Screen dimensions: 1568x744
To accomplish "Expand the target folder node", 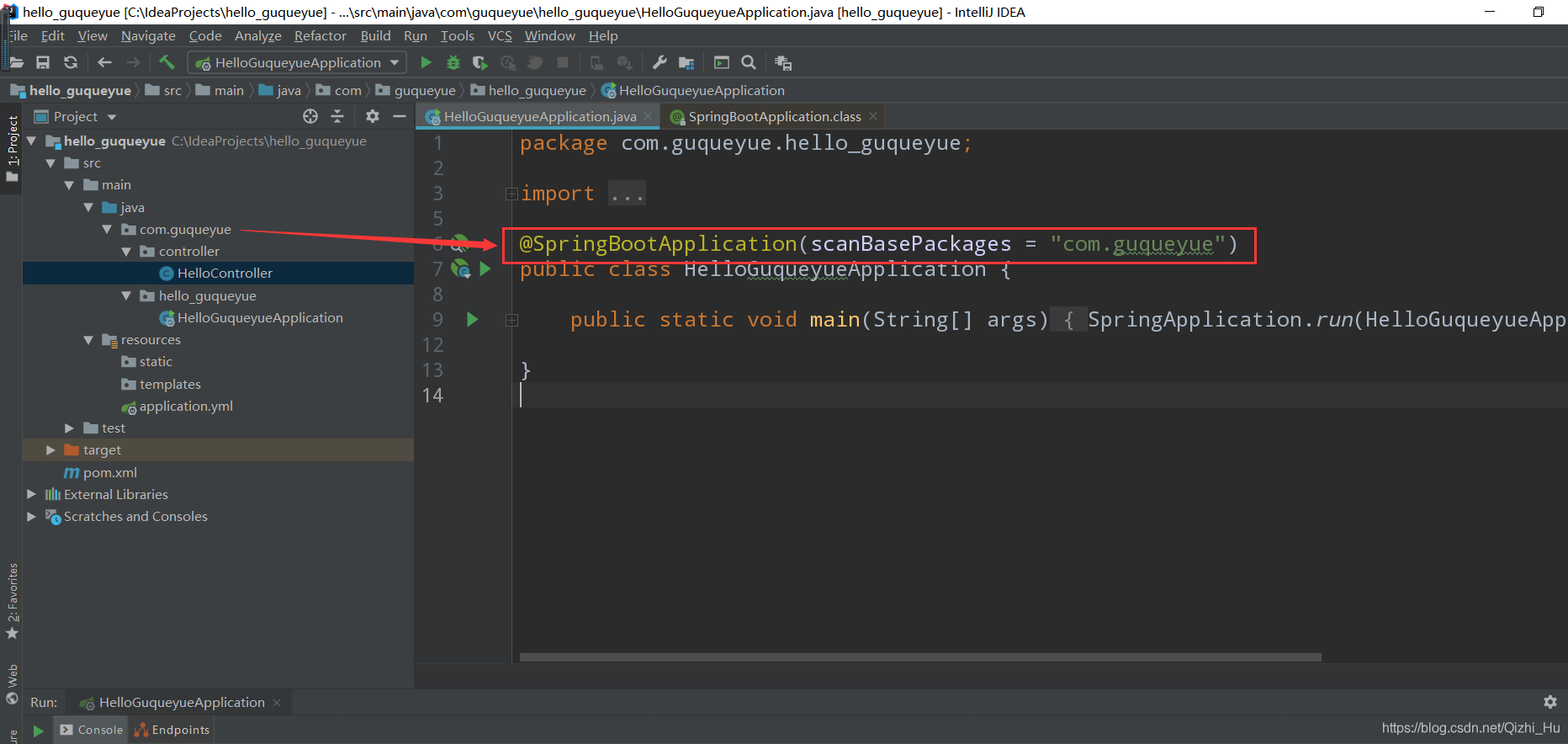I will (x=50, y=450).
